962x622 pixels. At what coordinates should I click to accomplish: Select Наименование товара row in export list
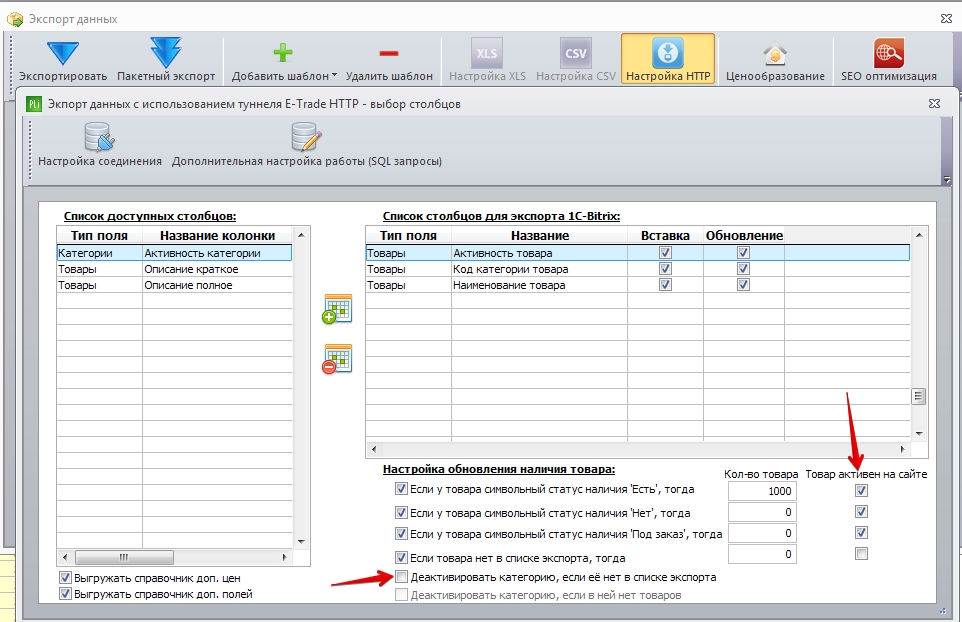point(637,285)
